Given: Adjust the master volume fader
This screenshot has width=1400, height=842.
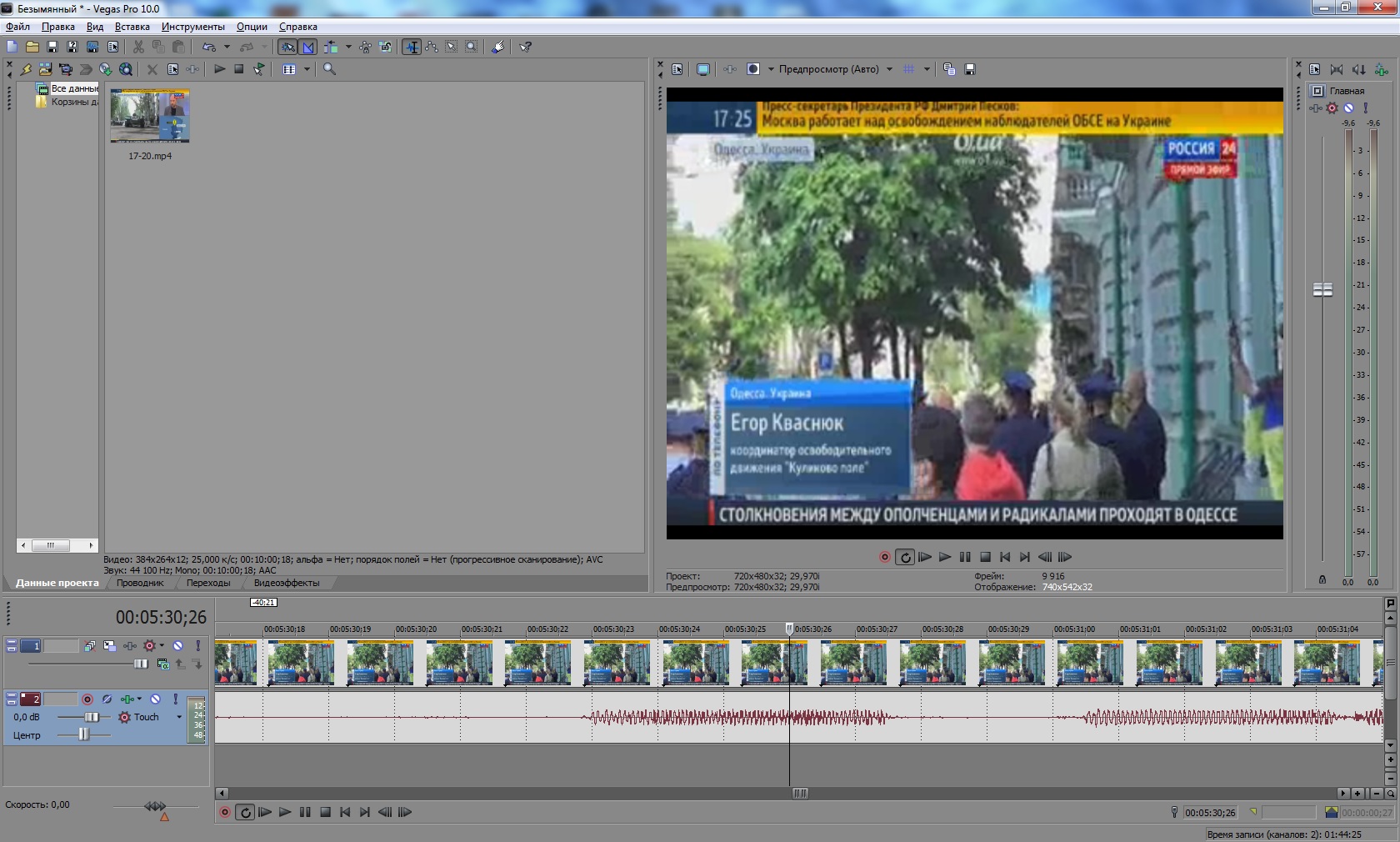Looking at the screenshot, I should click(x=1322, y=289).
